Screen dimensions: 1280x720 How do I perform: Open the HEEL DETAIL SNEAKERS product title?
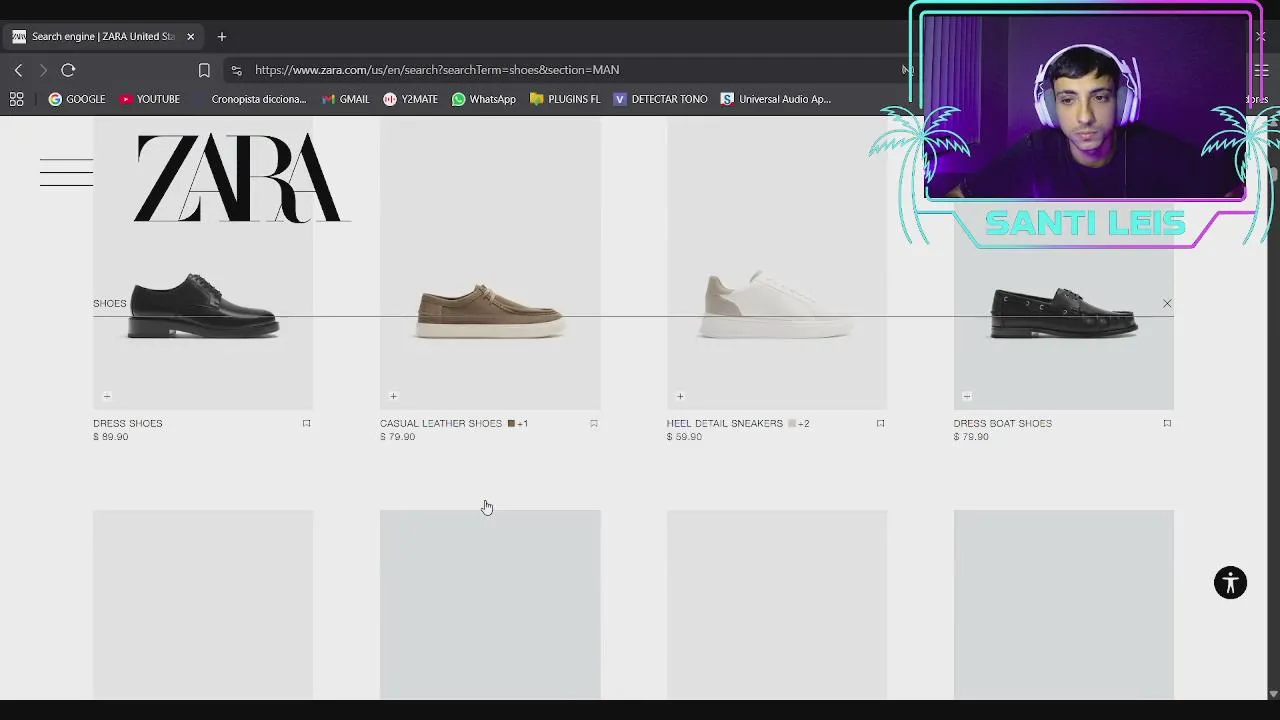(x=725, y=423)
